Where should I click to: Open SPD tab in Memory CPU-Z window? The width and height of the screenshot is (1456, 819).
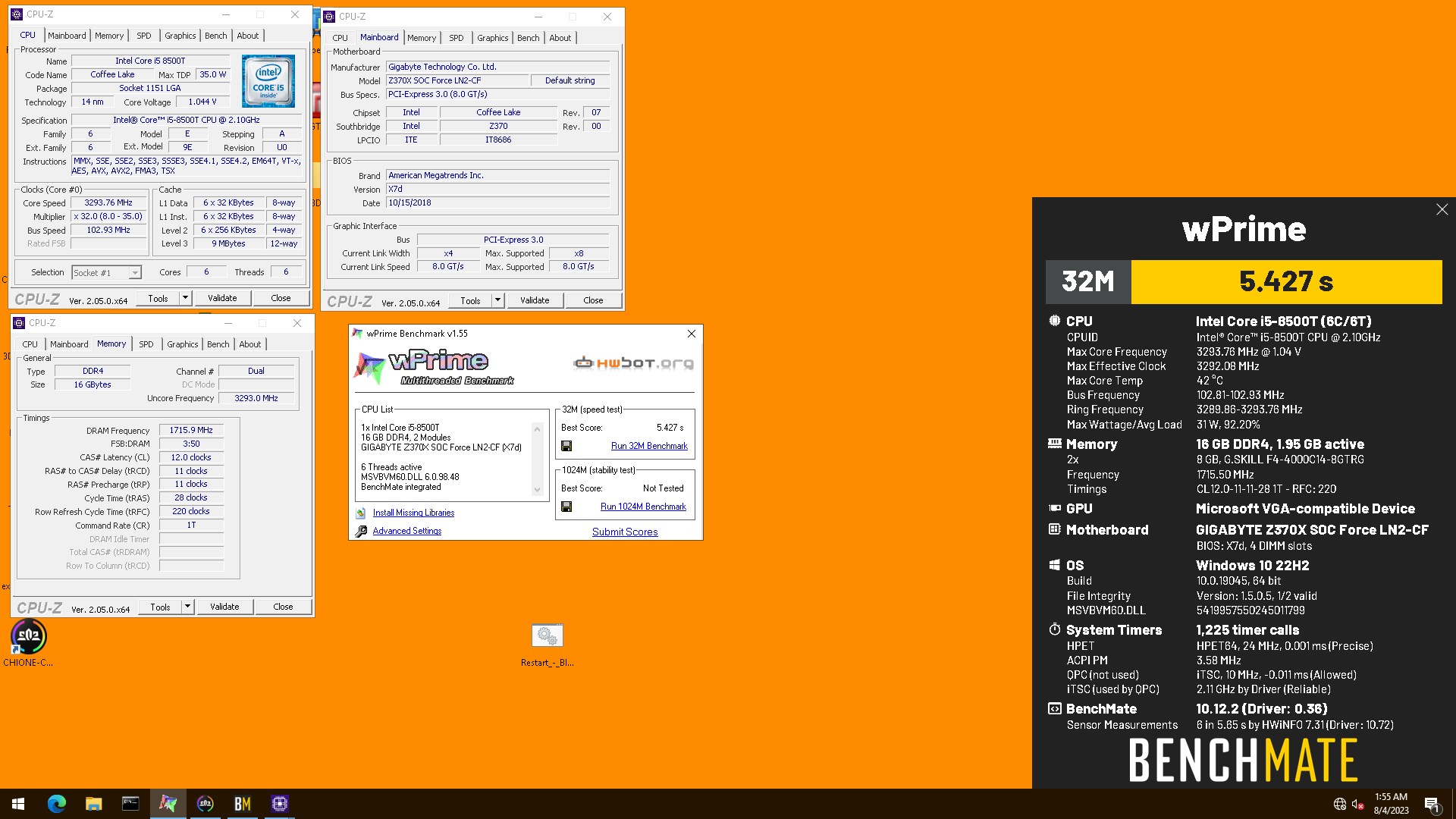pyautogui.click(x=146, y=344)
